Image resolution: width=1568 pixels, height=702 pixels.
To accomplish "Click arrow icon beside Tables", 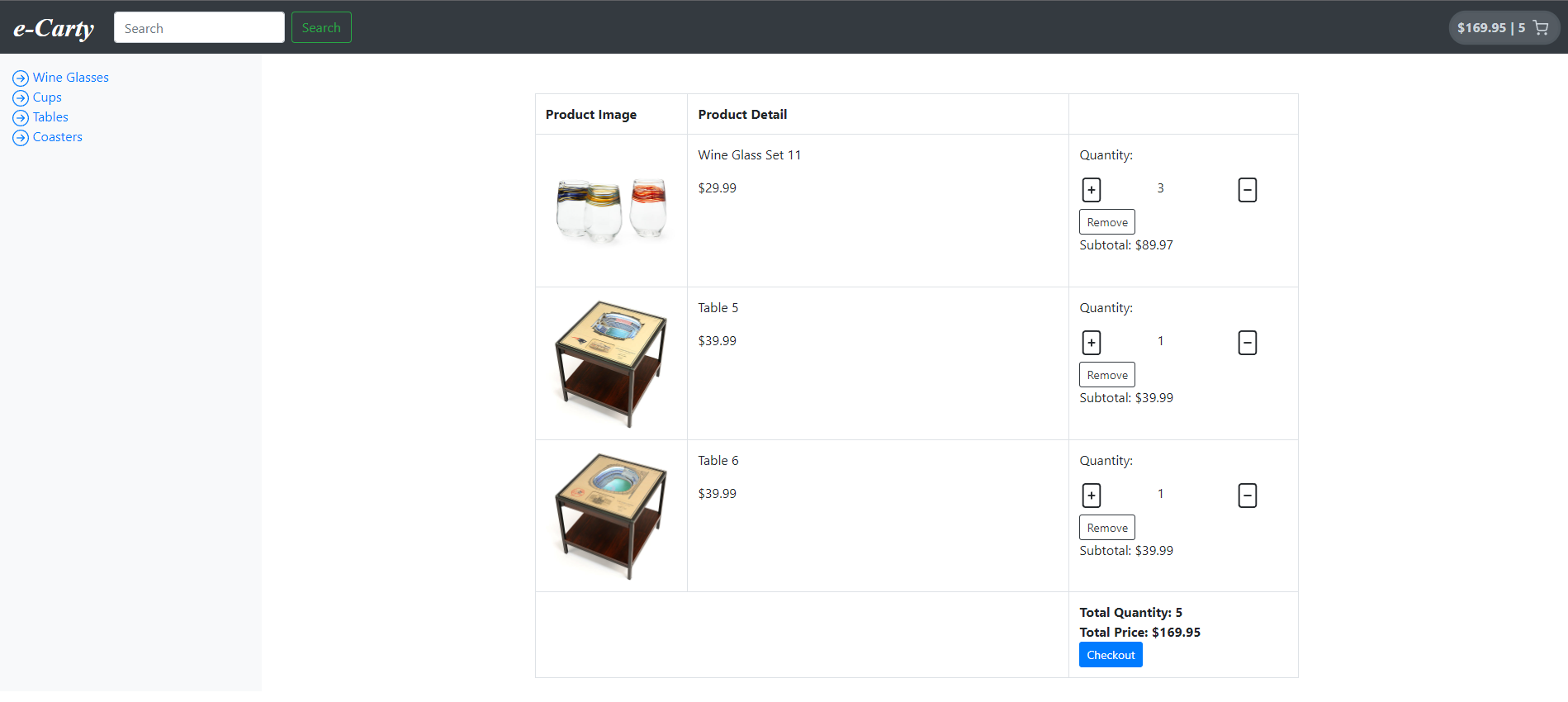I will (x=21, y=118).
